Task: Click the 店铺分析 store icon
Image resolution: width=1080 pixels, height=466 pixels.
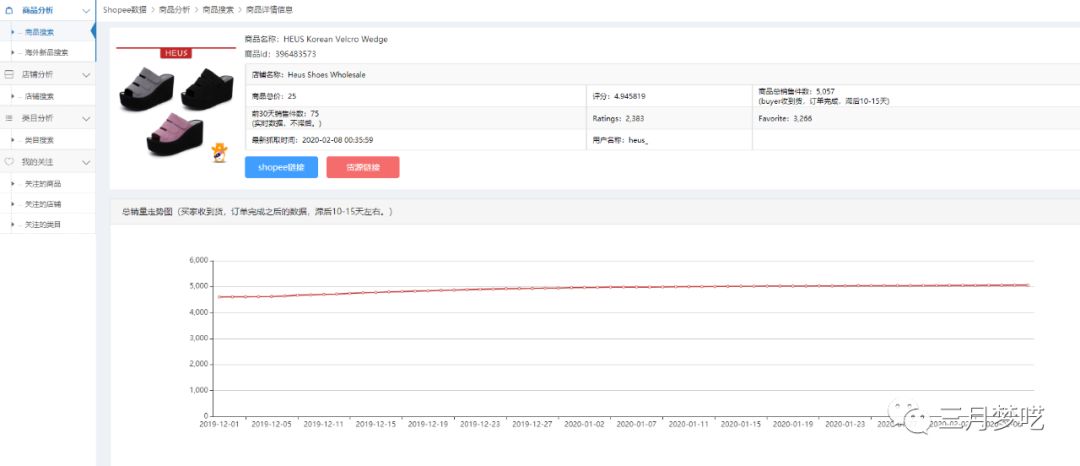Action: pyautogui.click(x=9, y=75)
